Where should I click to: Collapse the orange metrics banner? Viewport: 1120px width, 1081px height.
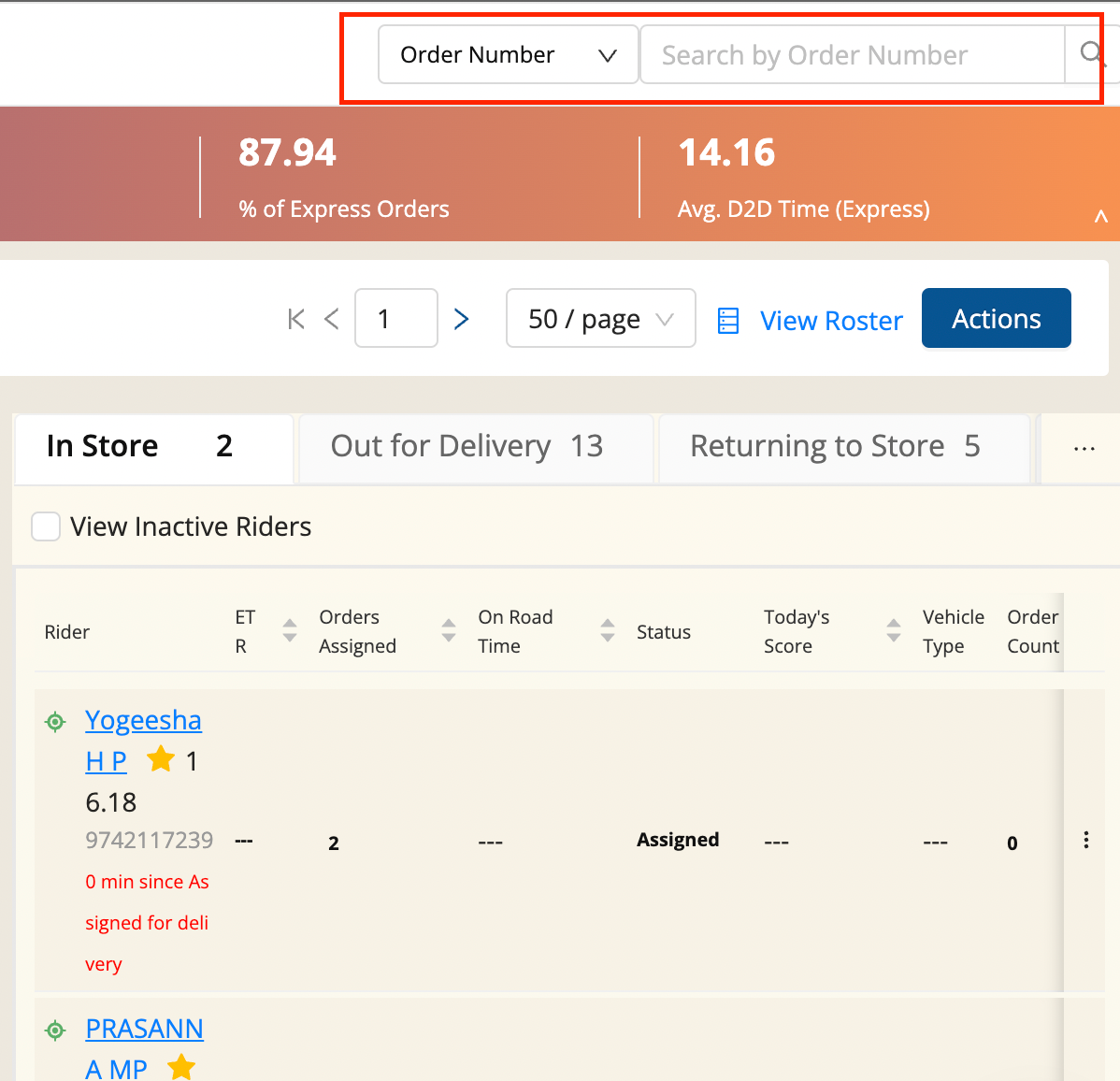pos(1100,217)
